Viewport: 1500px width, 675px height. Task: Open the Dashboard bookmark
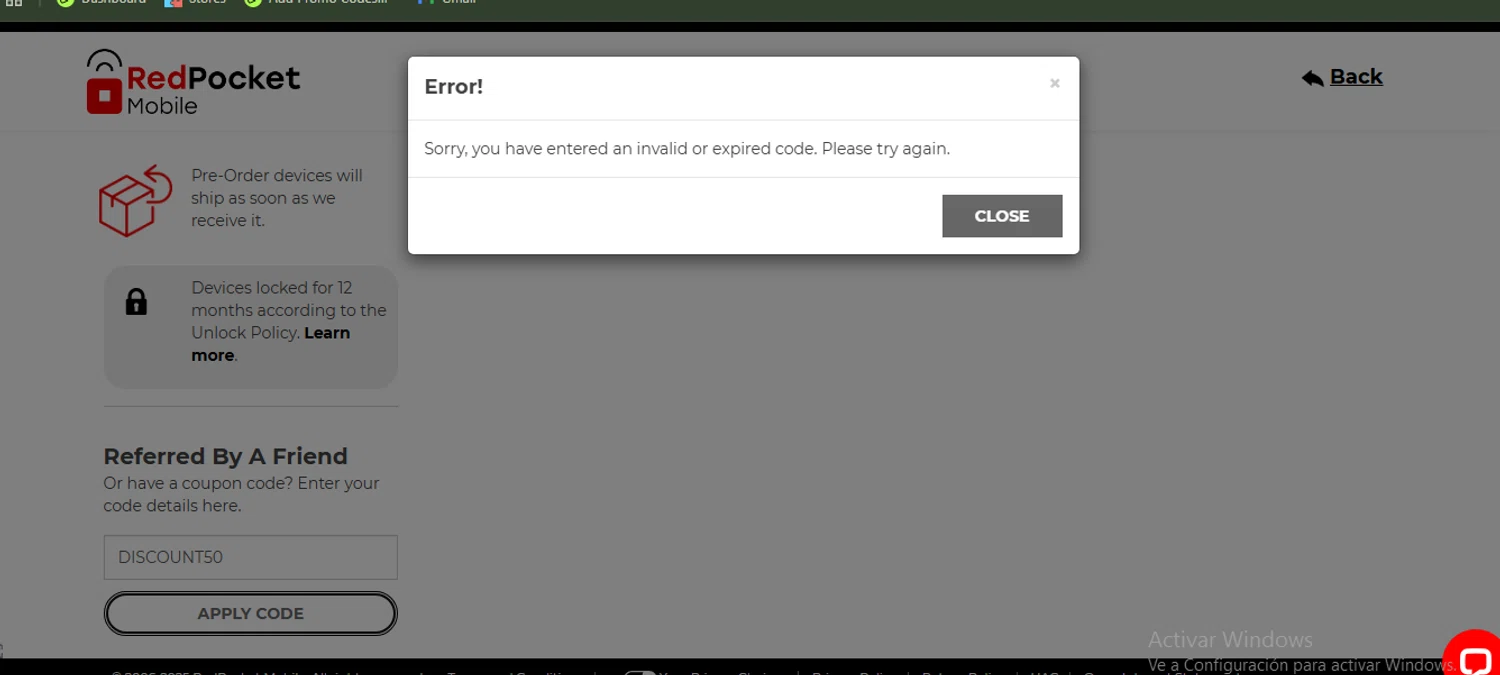click(102, 2)
